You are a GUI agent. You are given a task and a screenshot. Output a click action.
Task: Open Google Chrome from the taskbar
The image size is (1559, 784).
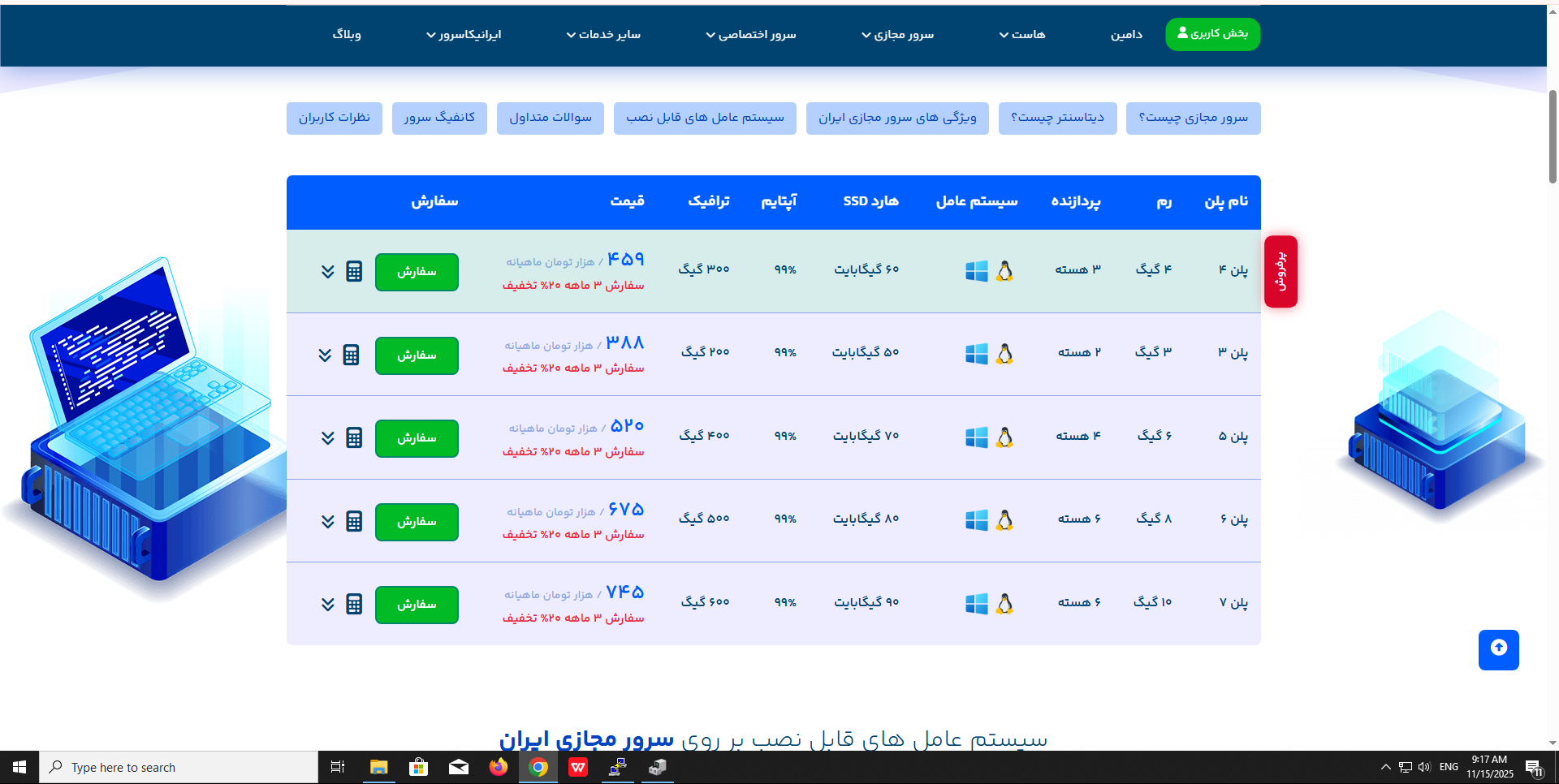[538, 767]
